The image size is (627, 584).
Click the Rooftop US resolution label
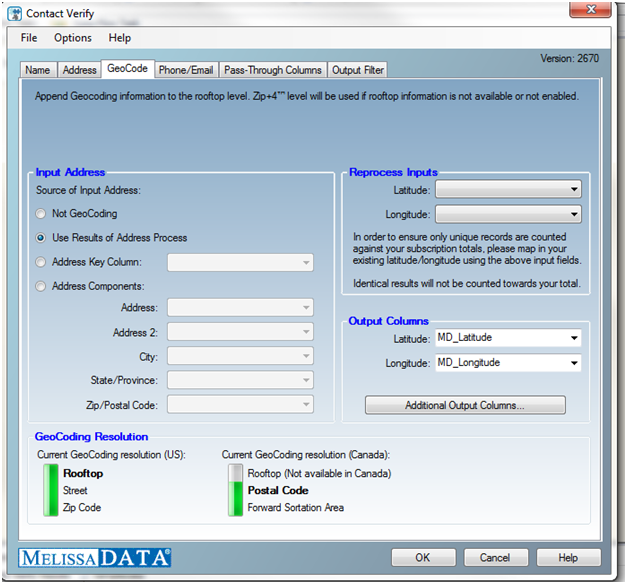click(x=83, y=473)
